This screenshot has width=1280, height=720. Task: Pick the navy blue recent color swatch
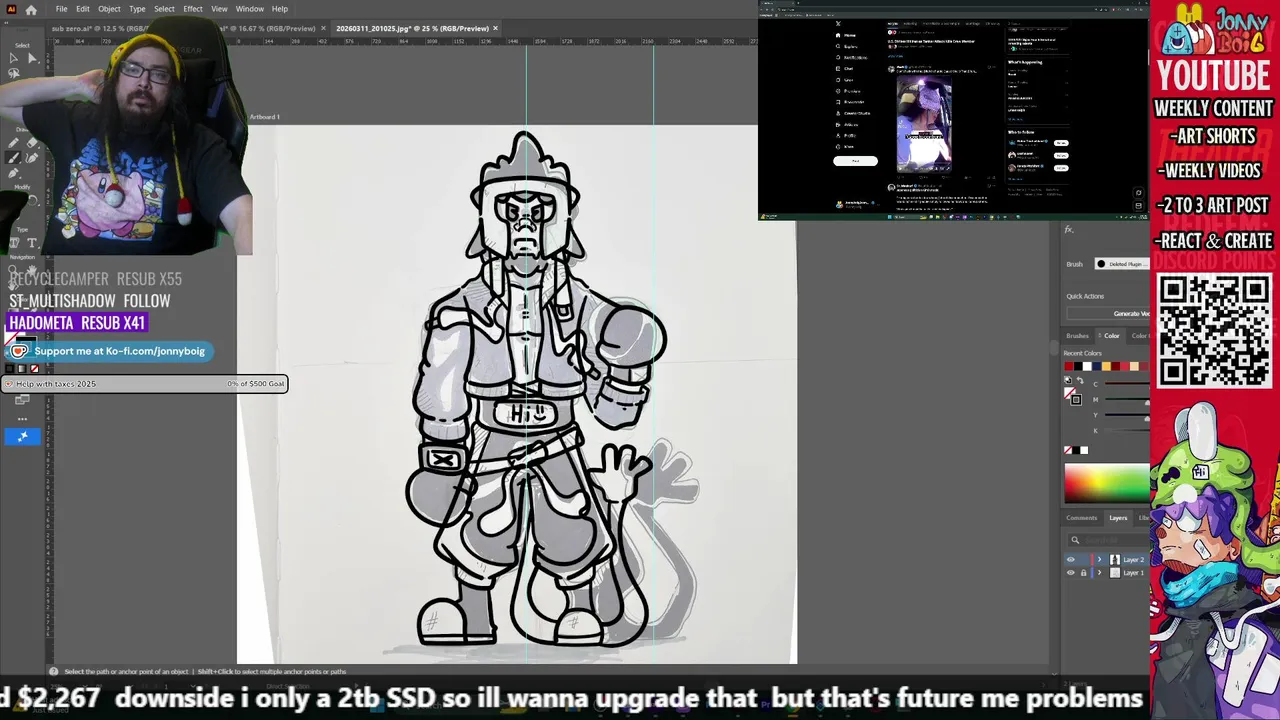pyautogui.click(x=1096, y=366)
